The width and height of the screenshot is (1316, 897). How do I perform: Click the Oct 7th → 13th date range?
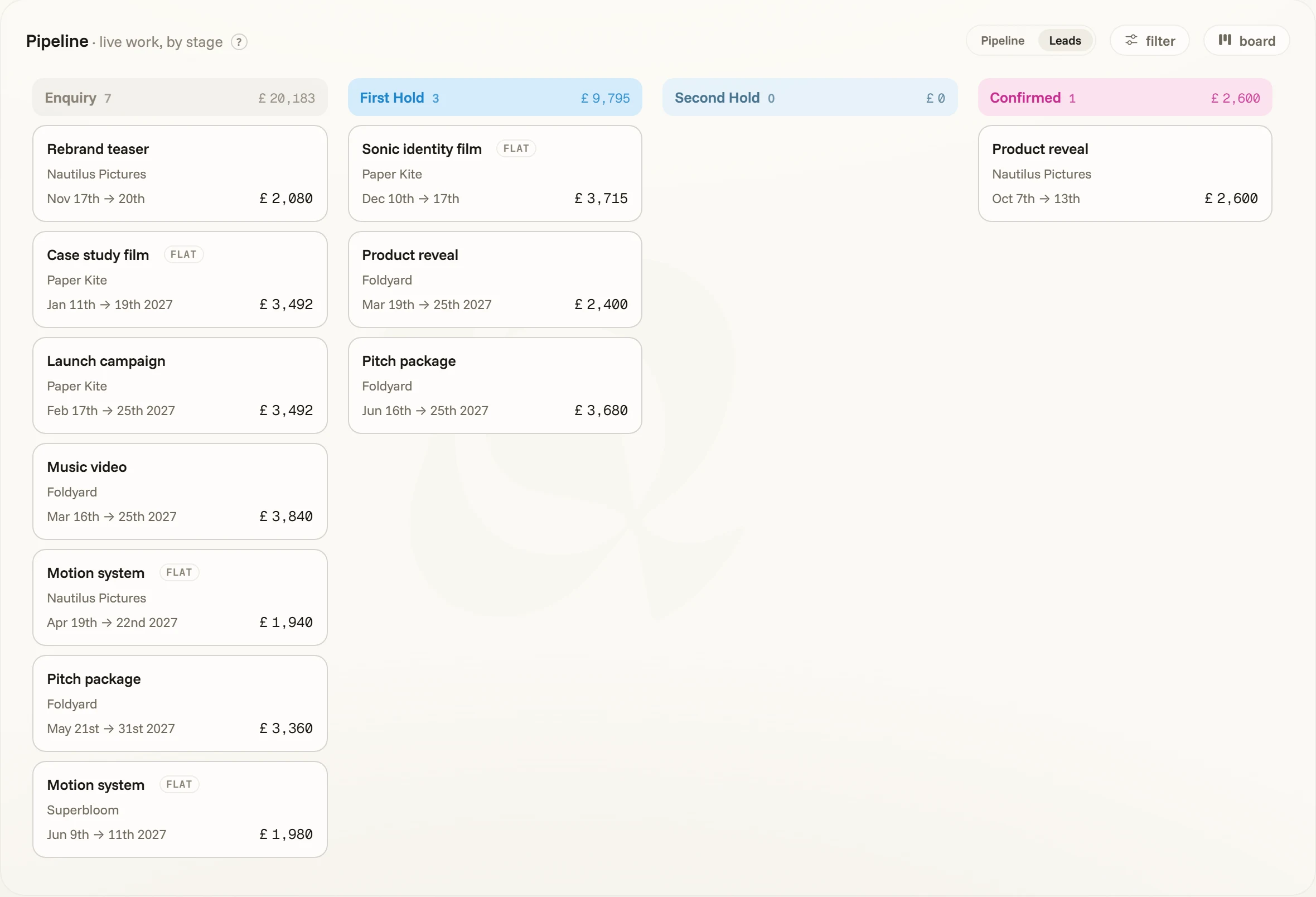[x=1036, y=199]
